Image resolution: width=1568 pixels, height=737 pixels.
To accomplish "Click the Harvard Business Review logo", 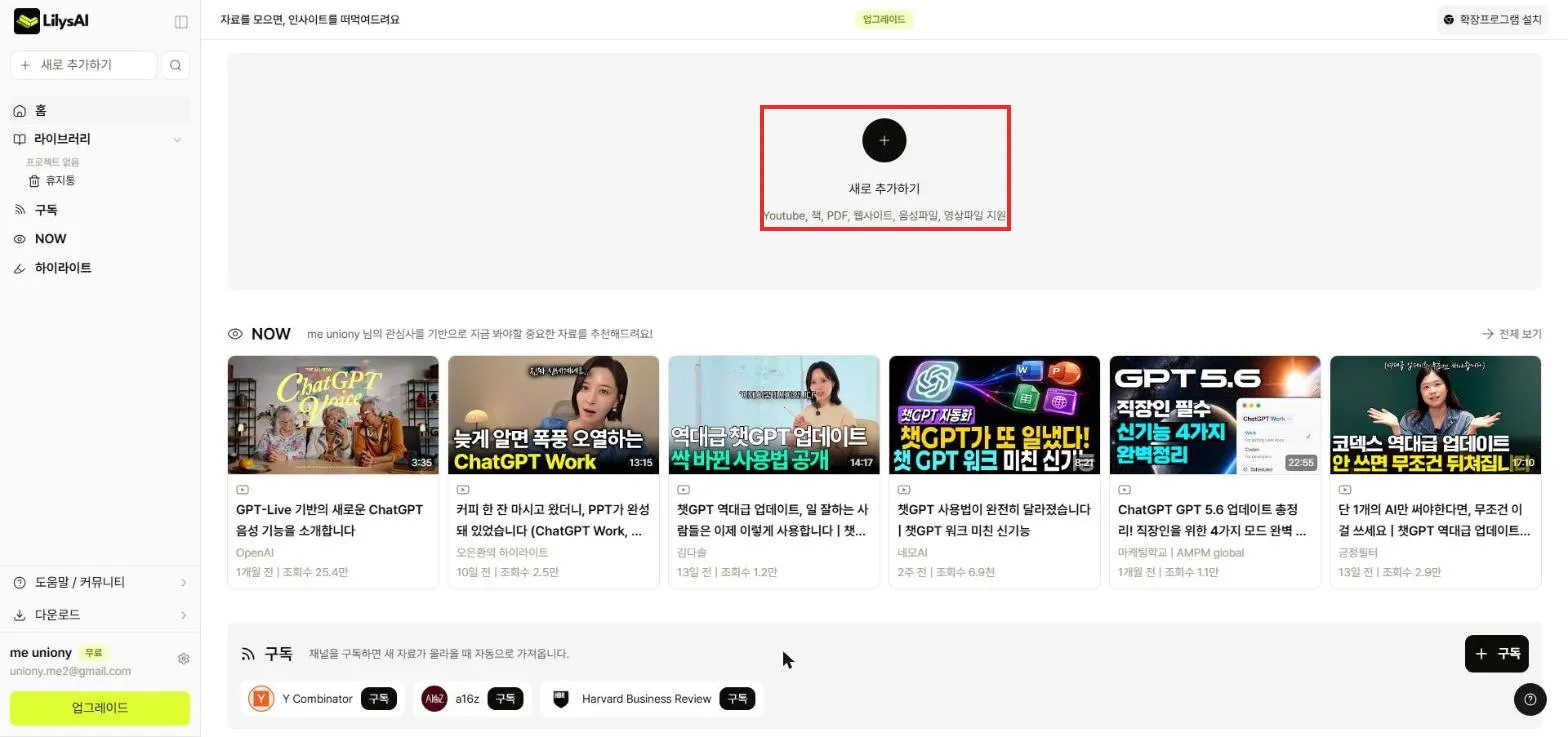I will tap(560, 699).
